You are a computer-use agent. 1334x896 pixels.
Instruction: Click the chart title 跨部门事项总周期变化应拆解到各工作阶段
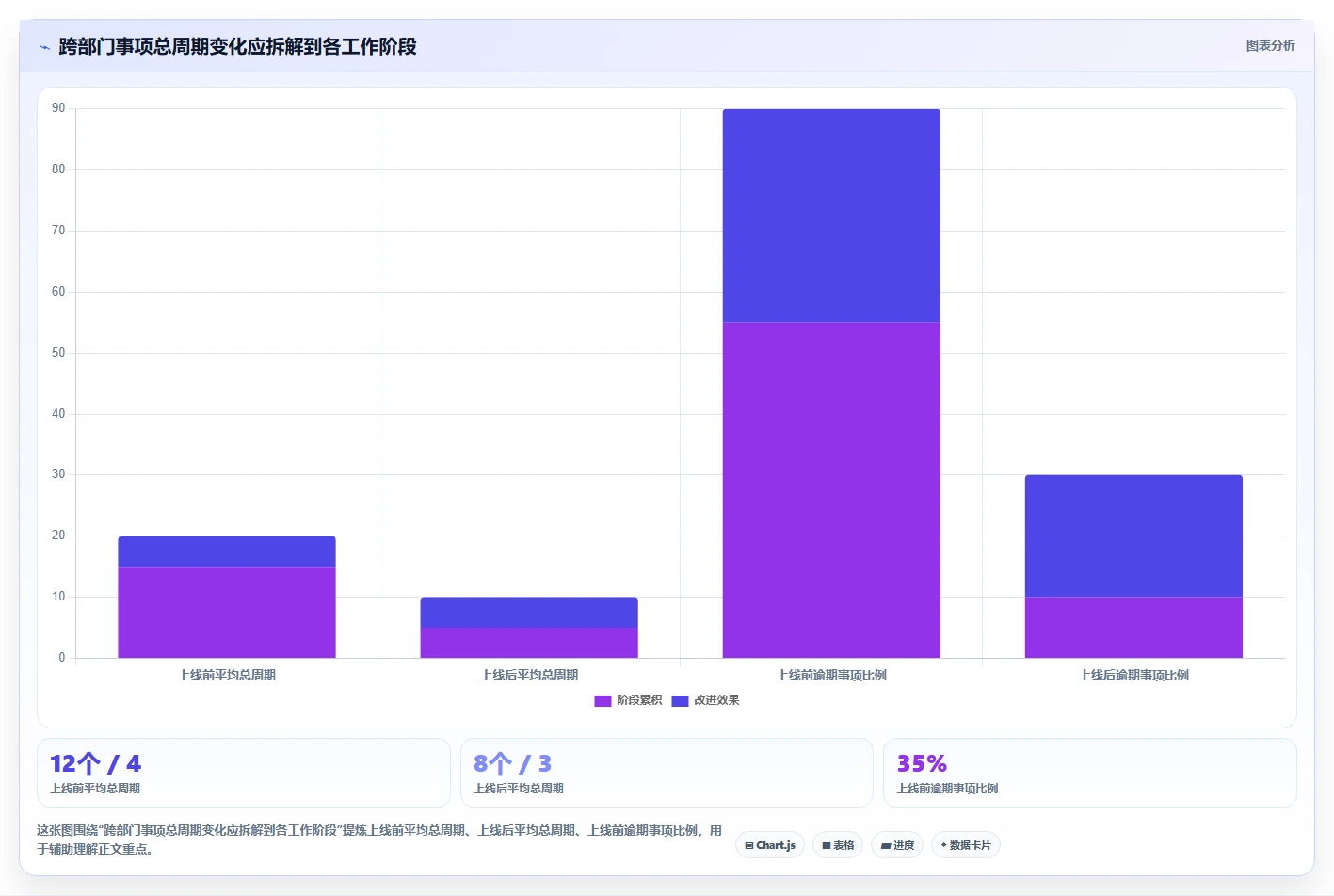click(x=237, y=46)
